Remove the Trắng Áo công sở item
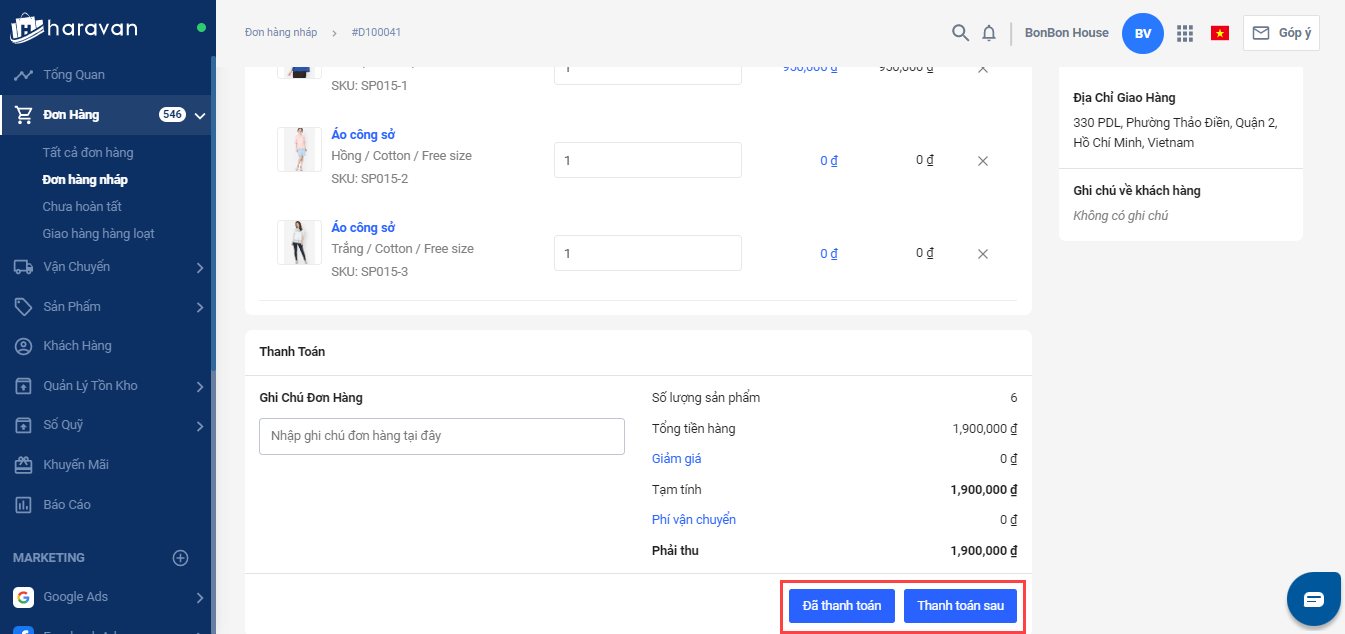The width and height of the screenshot is (1345, 634). point(982,254)
